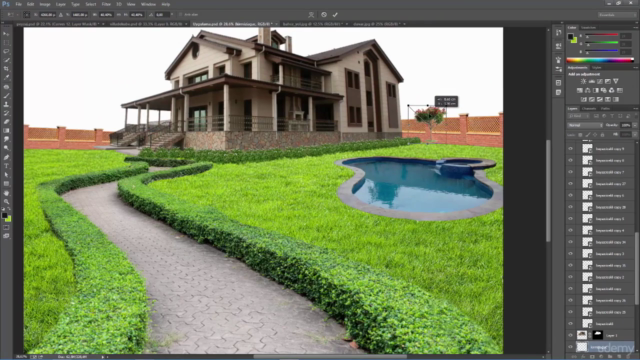Hide the layer named copy 35
The height and width of the screenshot is (360, 640).
[571, 265]
